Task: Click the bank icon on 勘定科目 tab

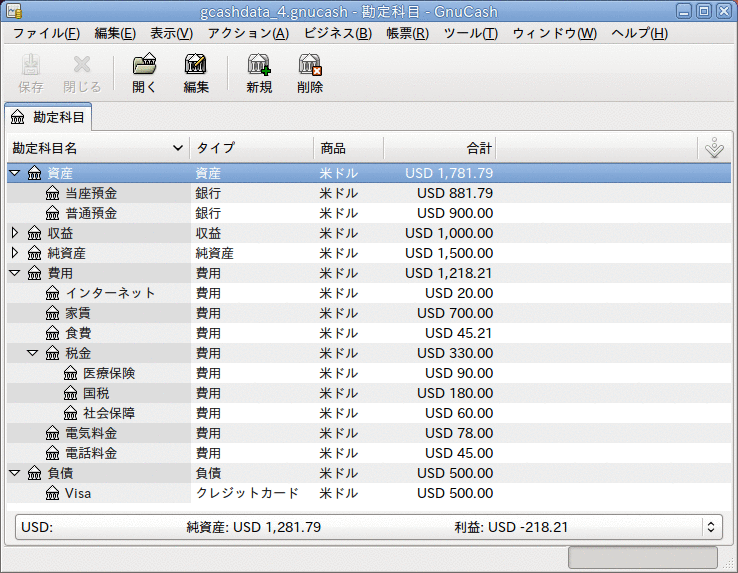Action: click(17, 117)
